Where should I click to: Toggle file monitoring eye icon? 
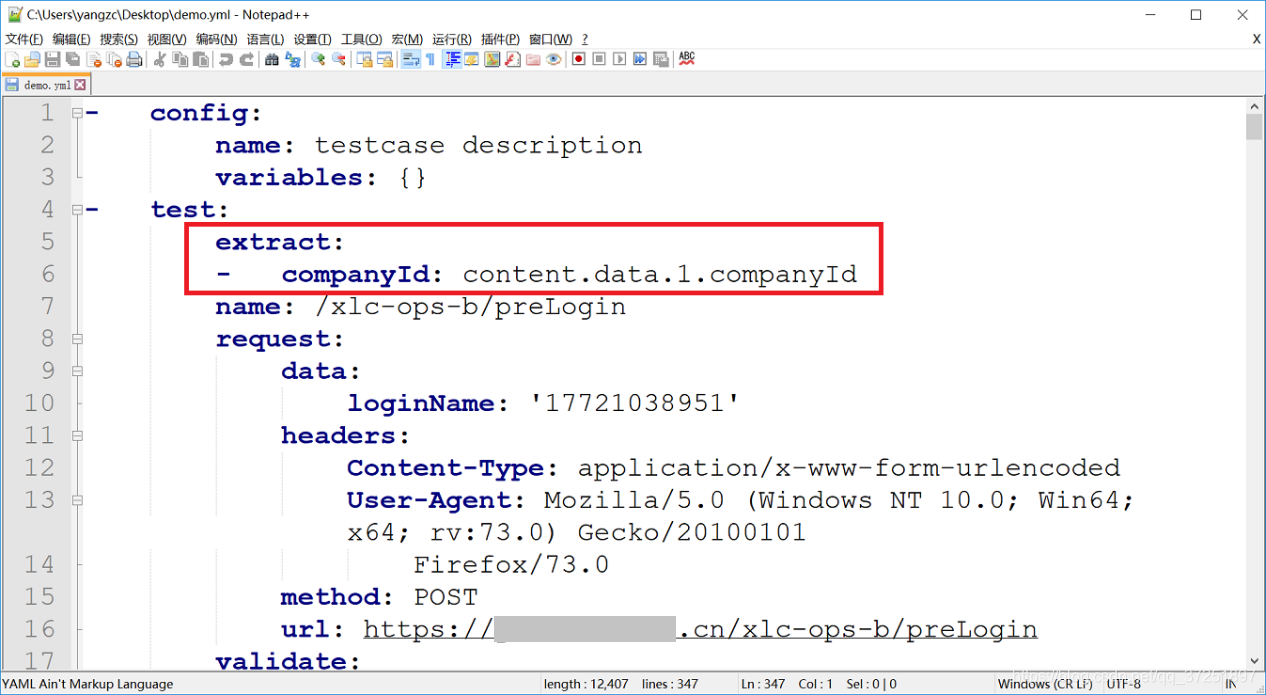[553, 60]
